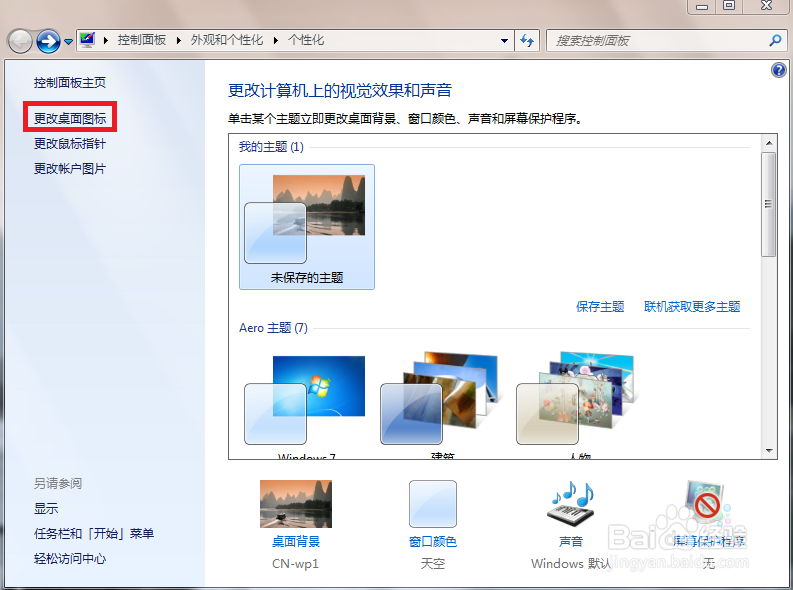793x590 pixels.
Task: Go forward with the blue arrow button
Action: coord(49,41)
